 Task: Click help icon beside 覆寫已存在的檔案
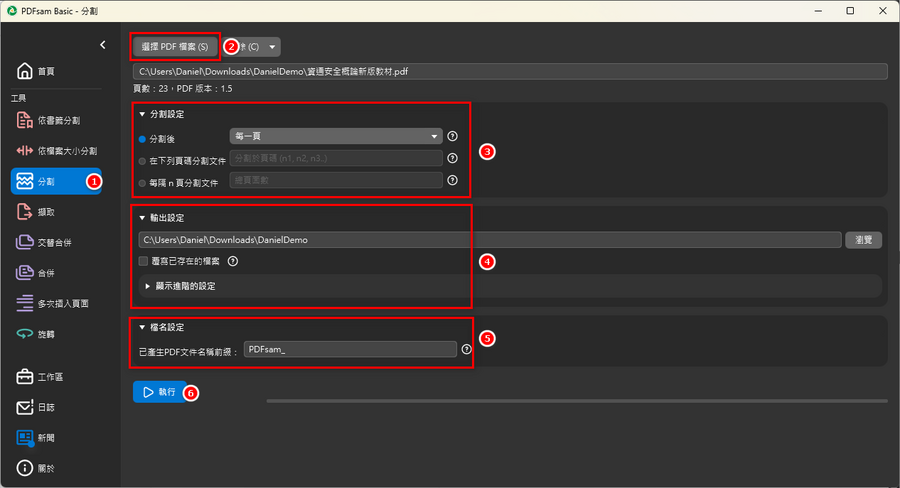[x=232, y=261]
